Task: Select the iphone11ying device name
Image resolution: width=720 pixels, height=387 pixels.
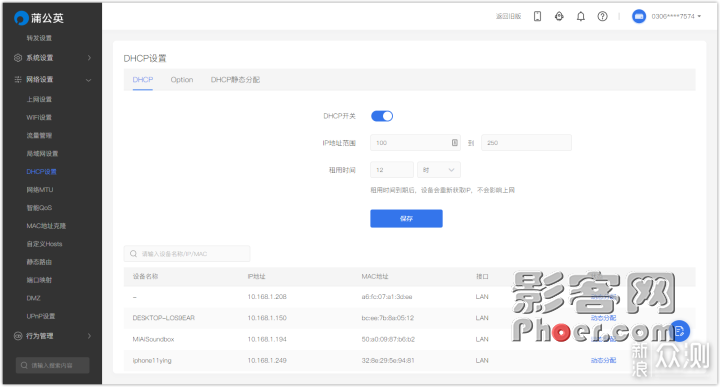Action: click(x=152, y=361)
